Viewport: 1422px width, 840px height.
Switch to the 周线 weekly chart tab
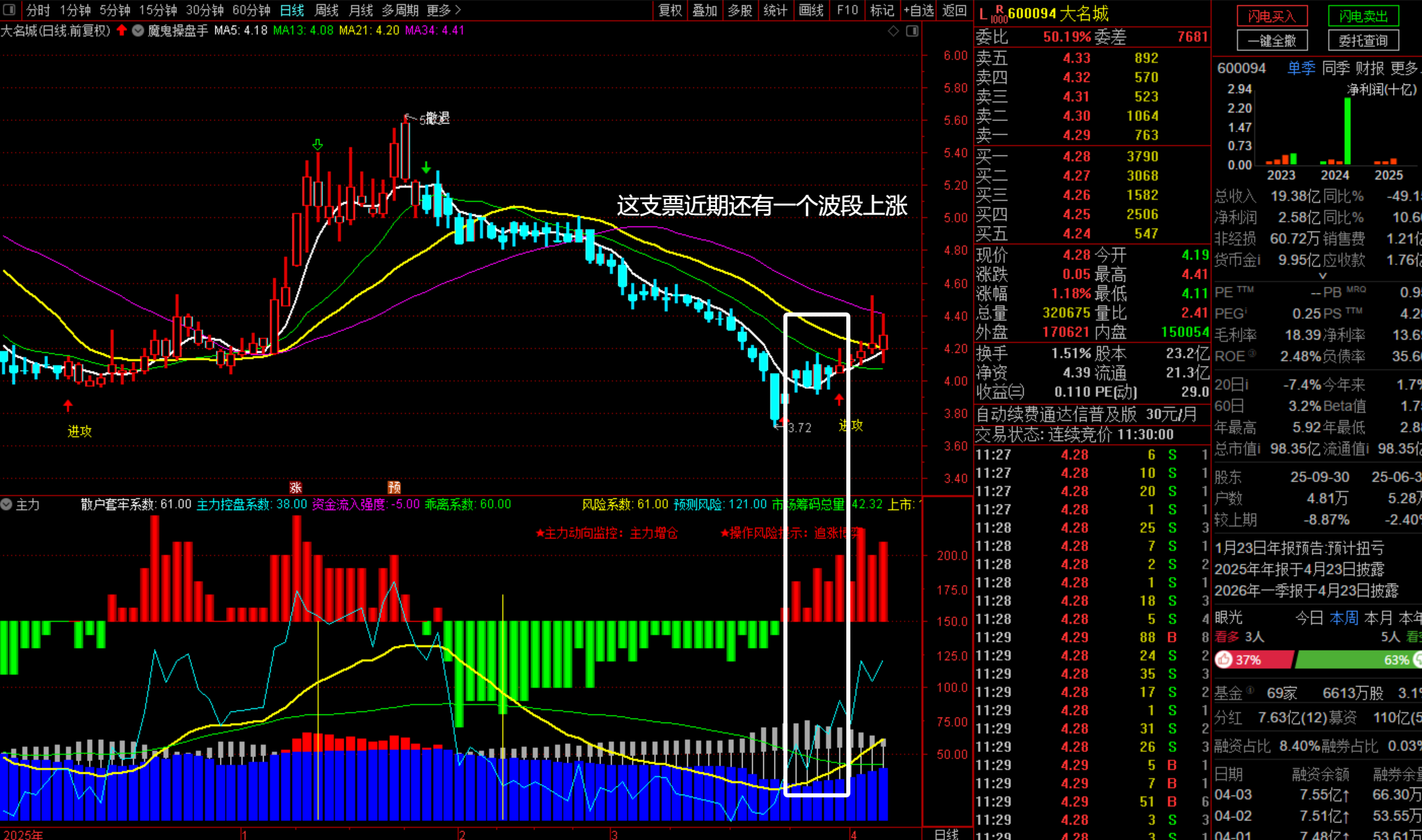pyautogui.click(x=327, y=10)
